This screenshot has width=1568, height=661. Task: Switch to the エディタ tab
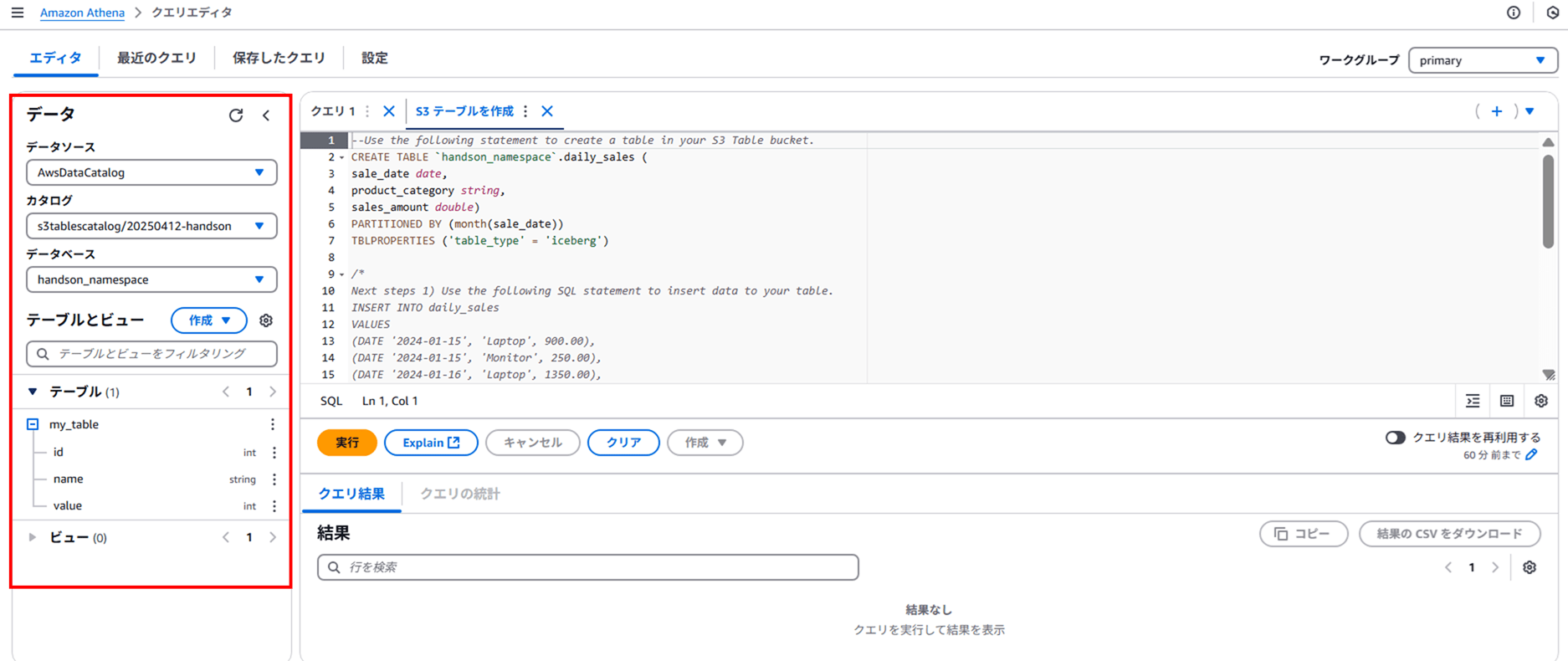tap(55, 58)
